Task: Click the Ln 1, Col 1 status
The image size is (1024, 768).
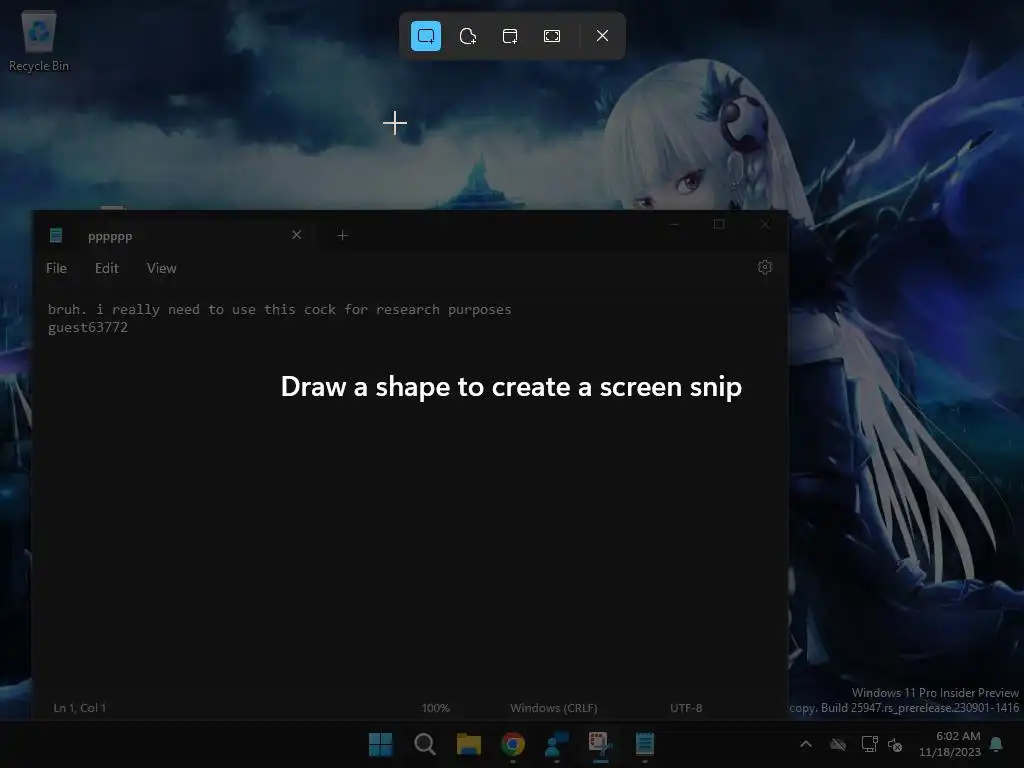Action: pos(80,708)
